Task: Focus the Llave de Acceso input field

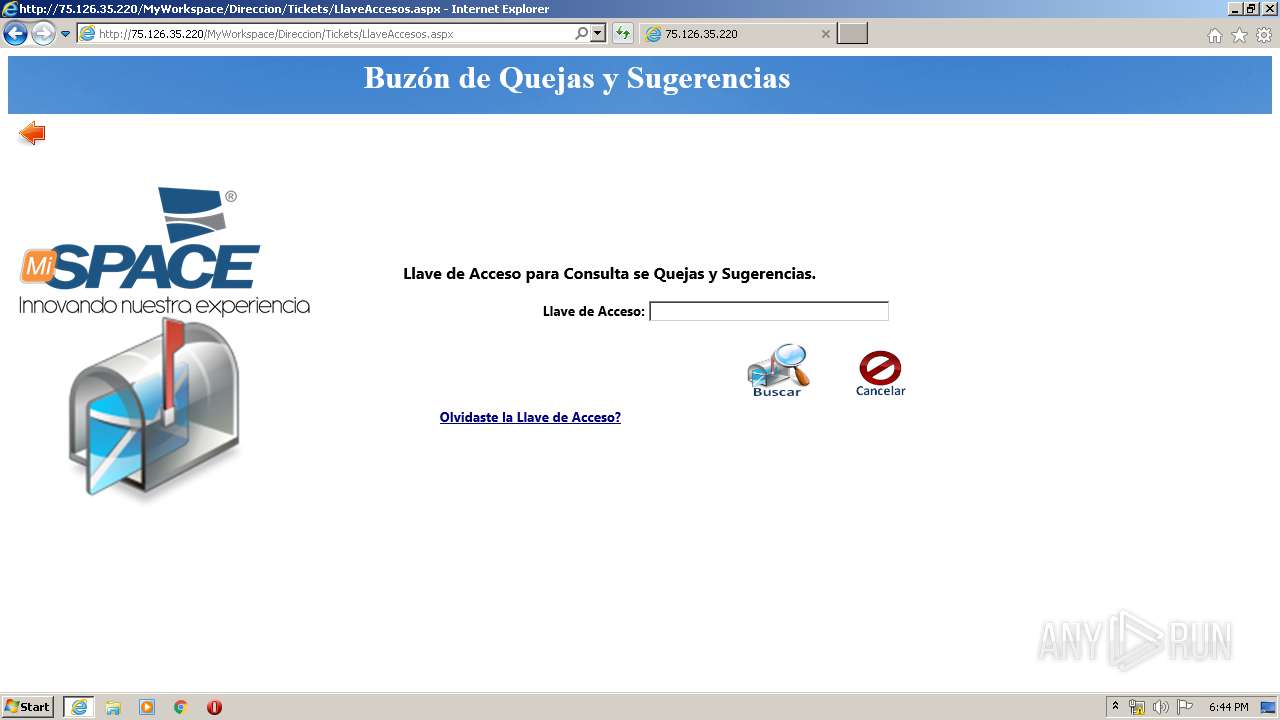Action: (769, 311)
